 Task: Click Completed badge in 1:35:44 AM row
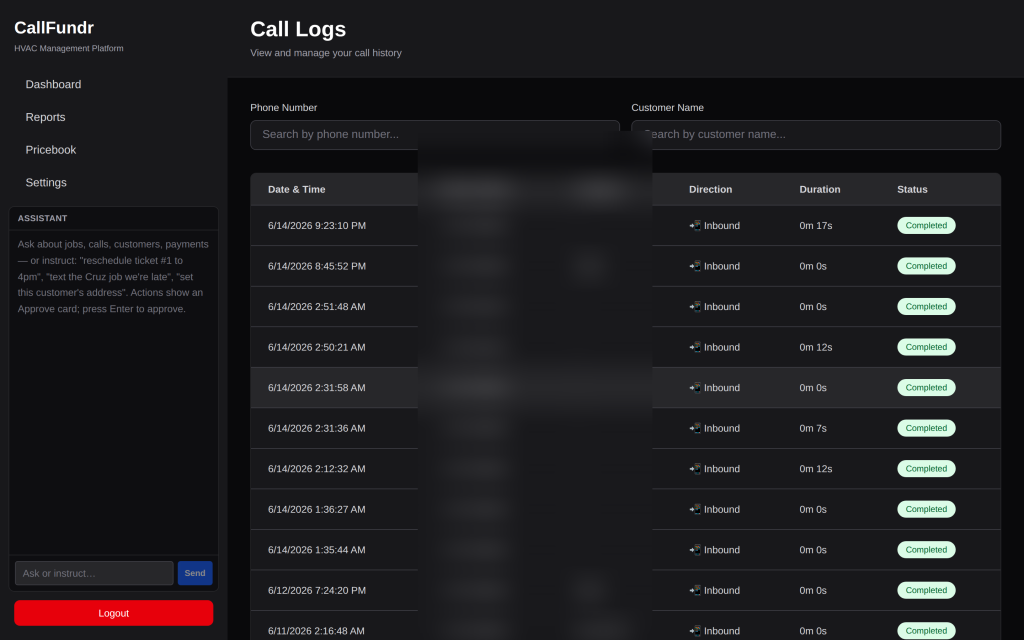click(926, 549)
